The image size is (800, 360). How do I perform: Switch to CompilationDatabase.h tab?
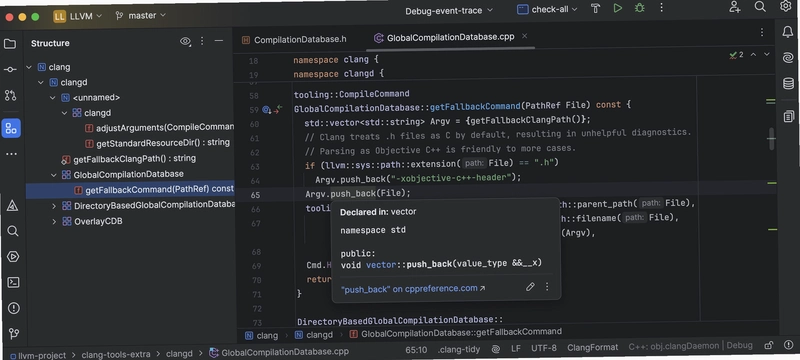tap(294, 39)
